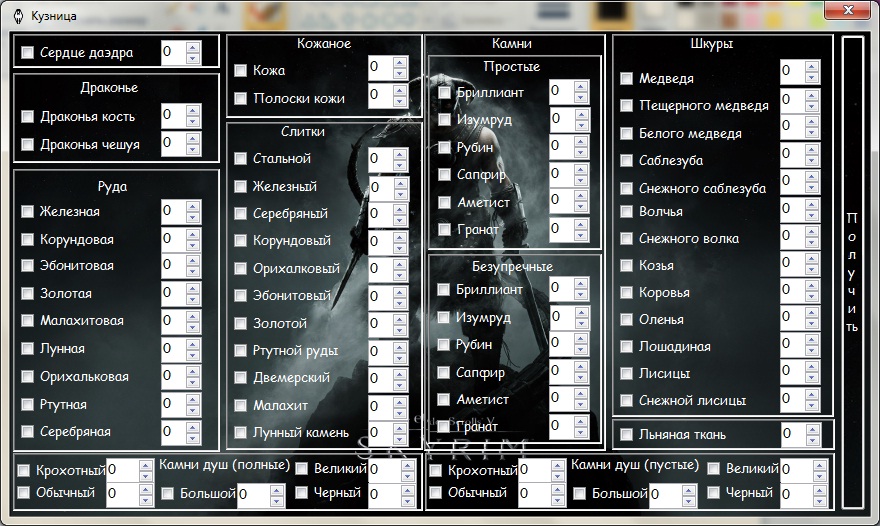Decrease the Драконья кость quantity
The image size is (880, 526).
193,122
